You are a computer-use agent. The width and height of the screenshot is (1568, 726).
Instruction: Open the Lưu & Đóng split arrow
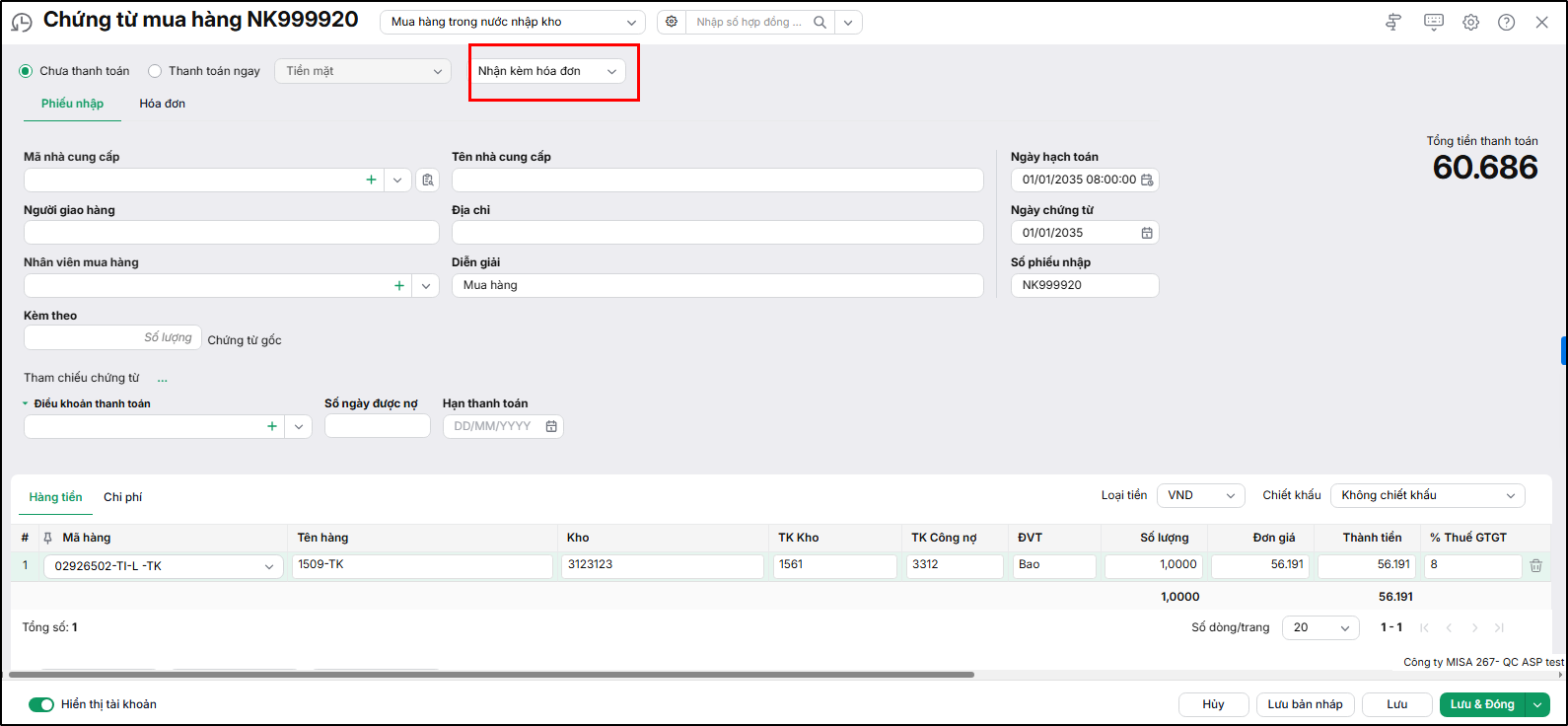tap(1537, 704)
